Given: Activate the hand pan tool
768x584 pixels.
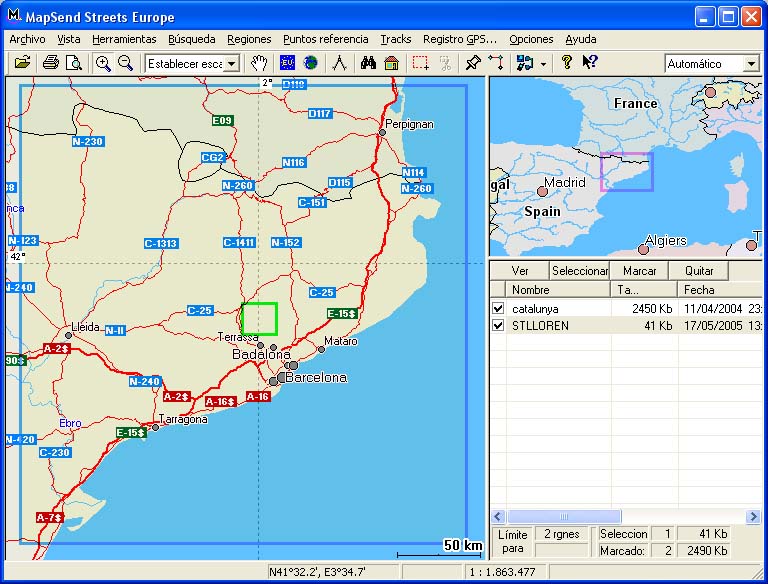Looking at the screenshot, I should tap(260, 63).
